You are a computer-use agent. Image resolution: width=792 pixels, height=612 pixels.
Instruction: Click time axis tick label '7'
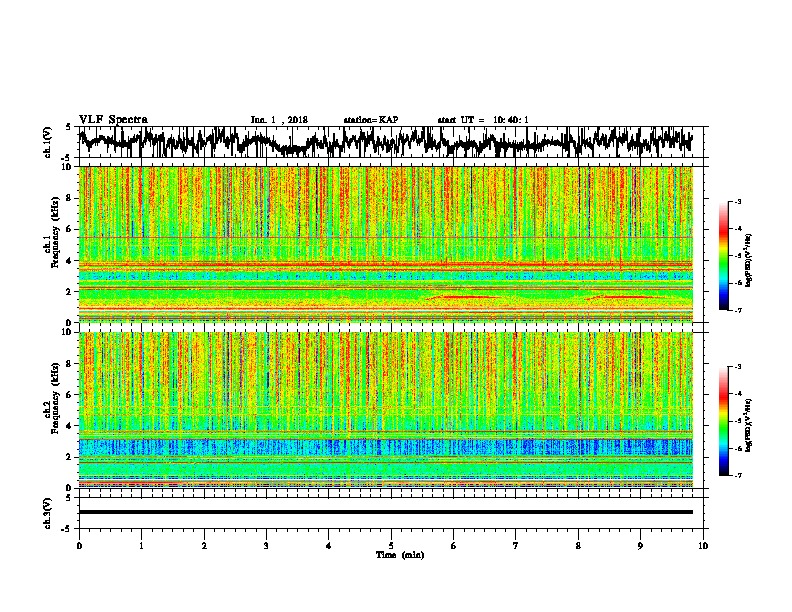(516, 546)
